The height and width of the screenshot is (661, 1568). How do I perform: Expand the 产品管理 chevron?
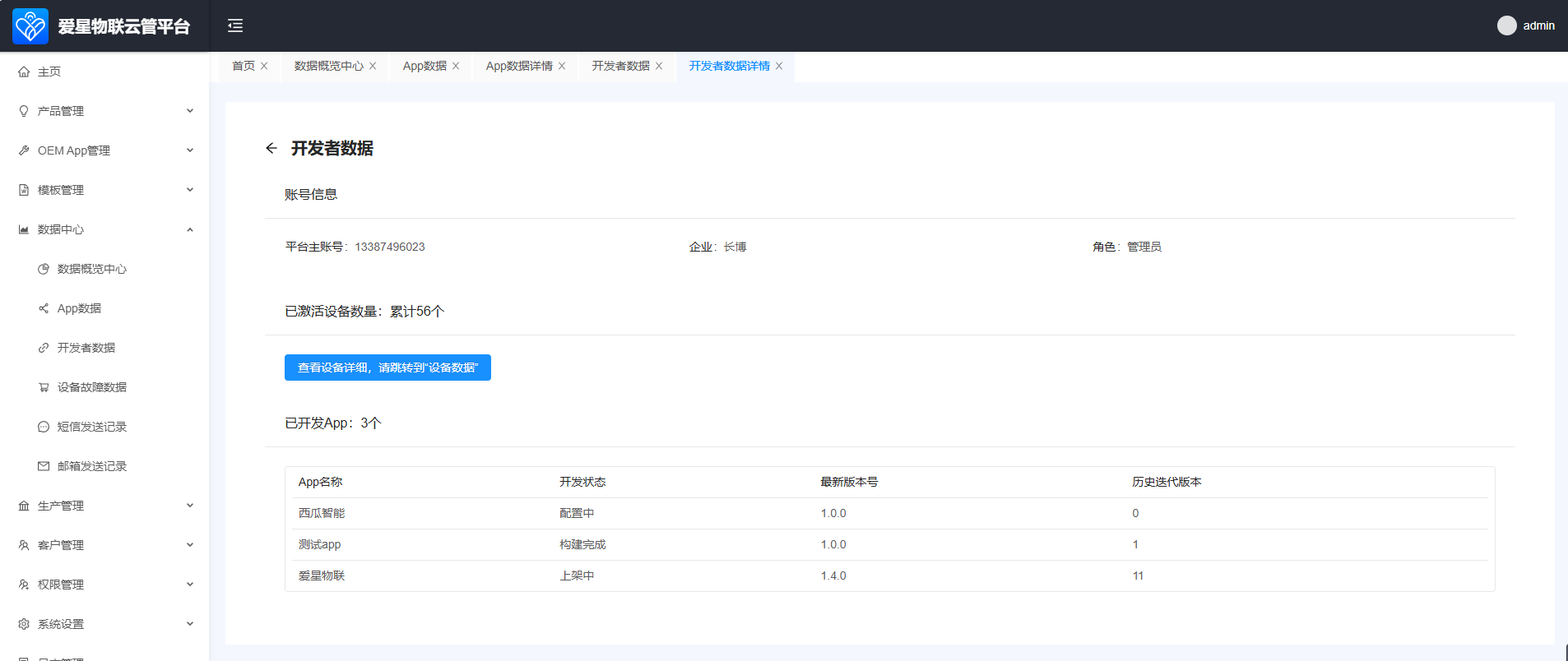[x=190, y=111]
